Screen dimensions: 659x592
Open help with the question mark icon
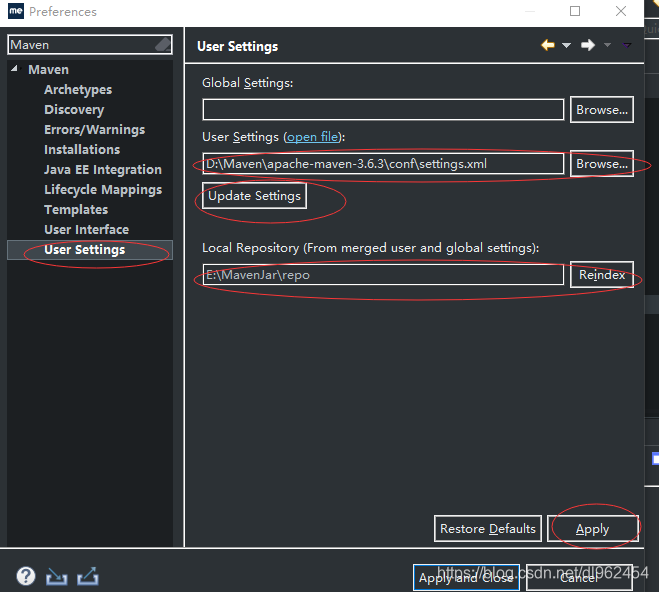coord(26,576)
